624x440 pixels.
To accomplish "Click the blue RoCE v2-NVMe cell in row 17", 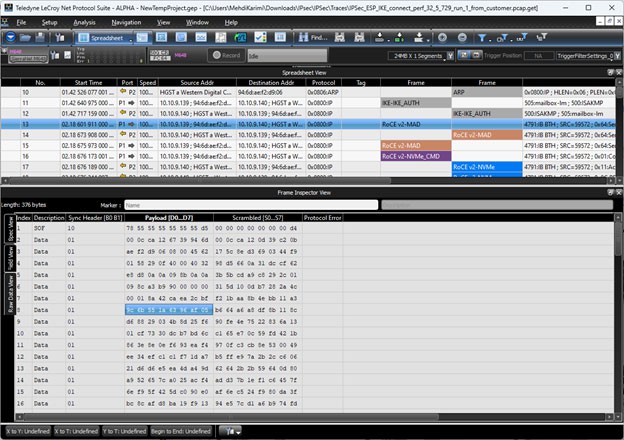I will (x=487, y=167).
